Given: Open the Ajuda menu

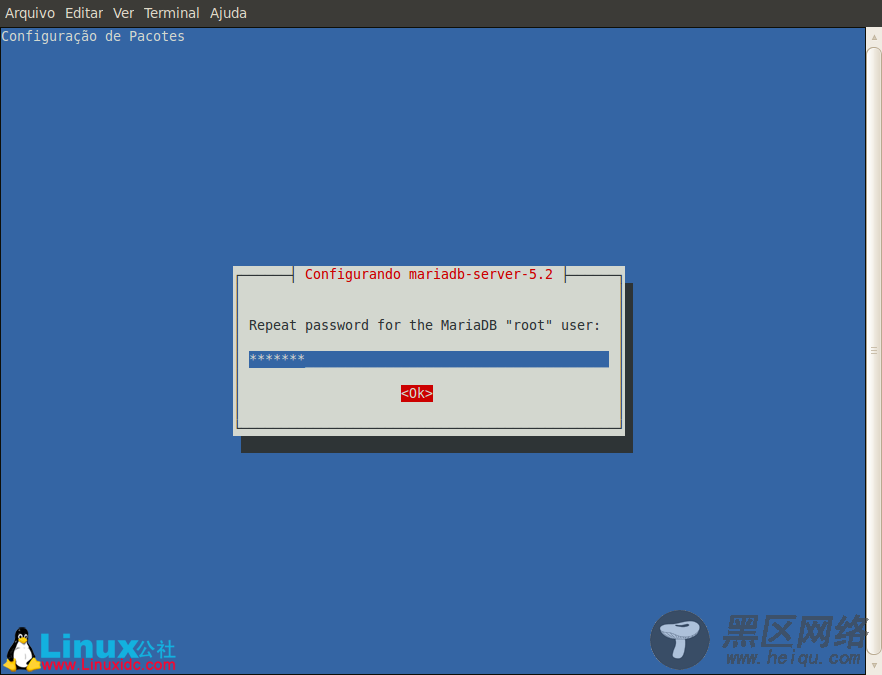Looking at the screenshot, I should 228,13.
